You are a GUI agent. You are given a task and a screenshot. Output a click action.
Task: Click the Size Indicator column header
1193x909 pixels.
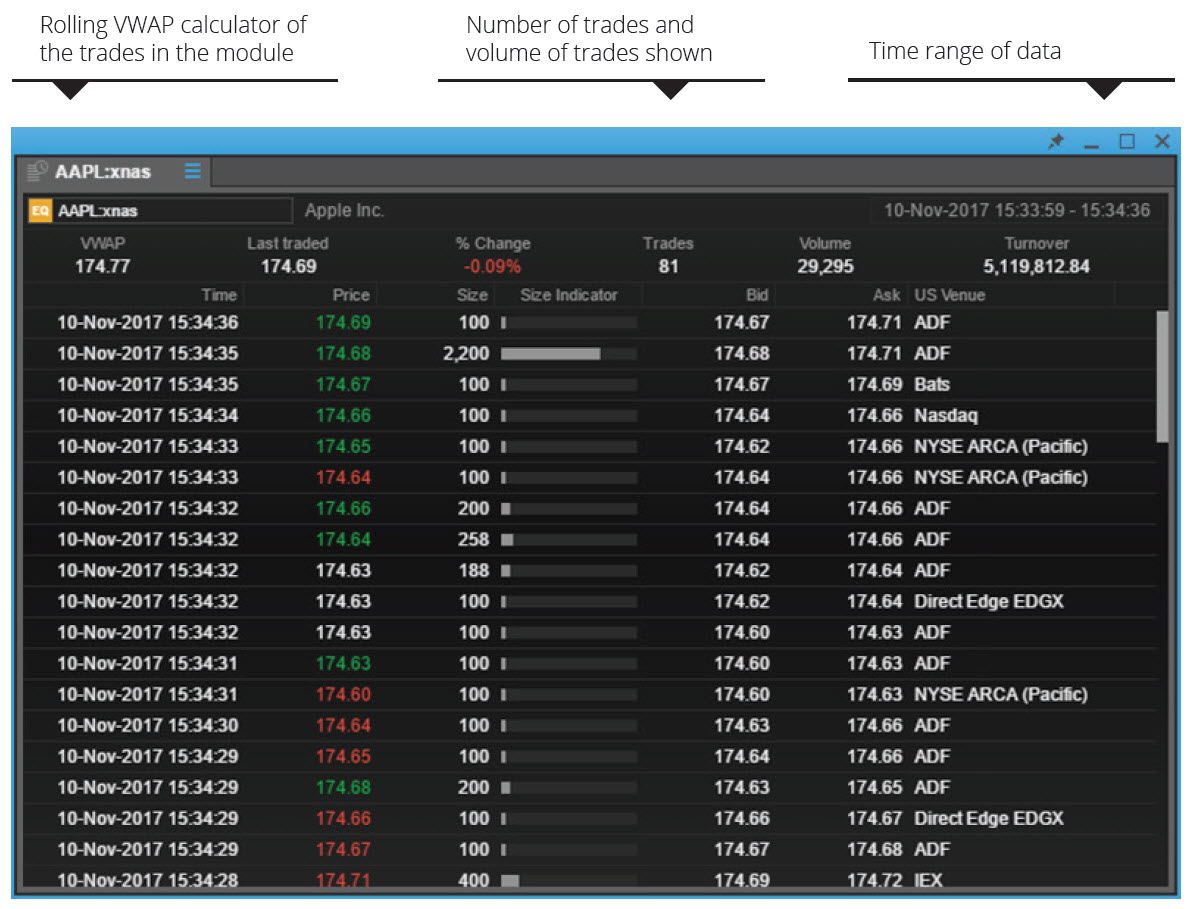pos(568,295)
